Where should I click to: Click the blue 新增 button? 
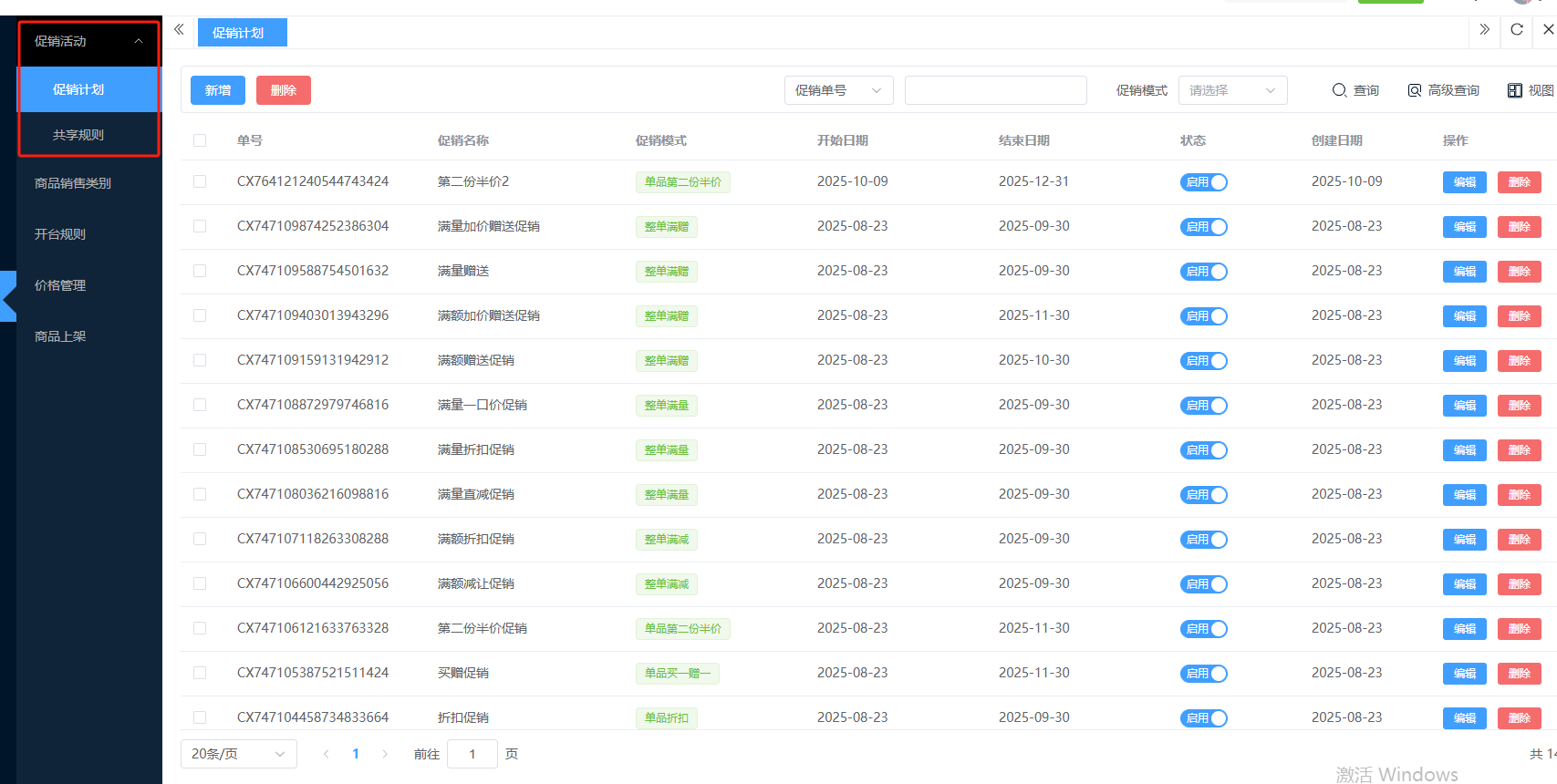[x=218, y=90]
